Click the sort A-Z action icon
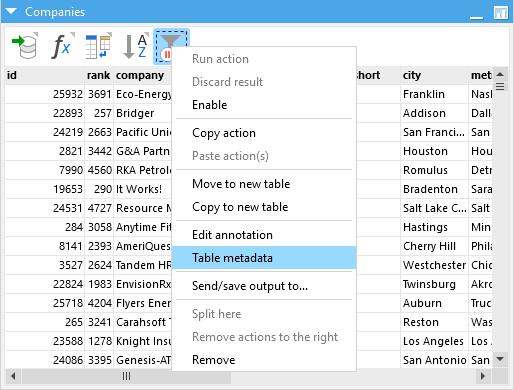The height and width of the screenshot is (390, 514). pos(136,46)
